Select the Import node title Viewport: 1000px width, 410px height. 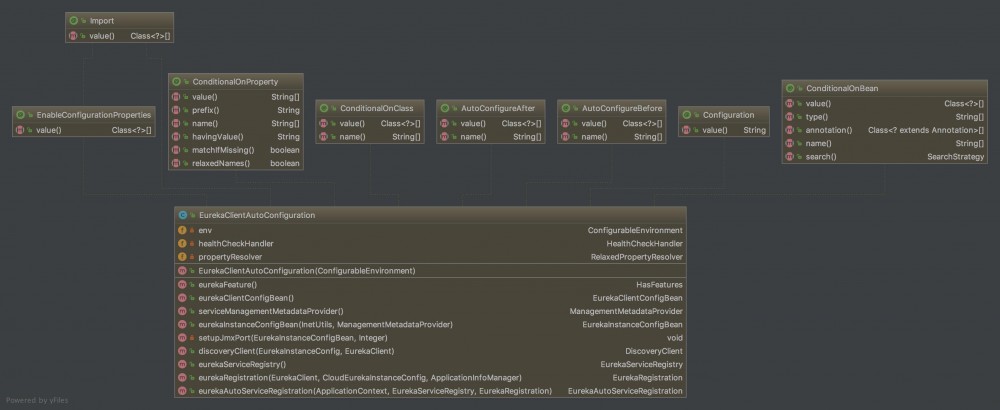coord(102,21)
